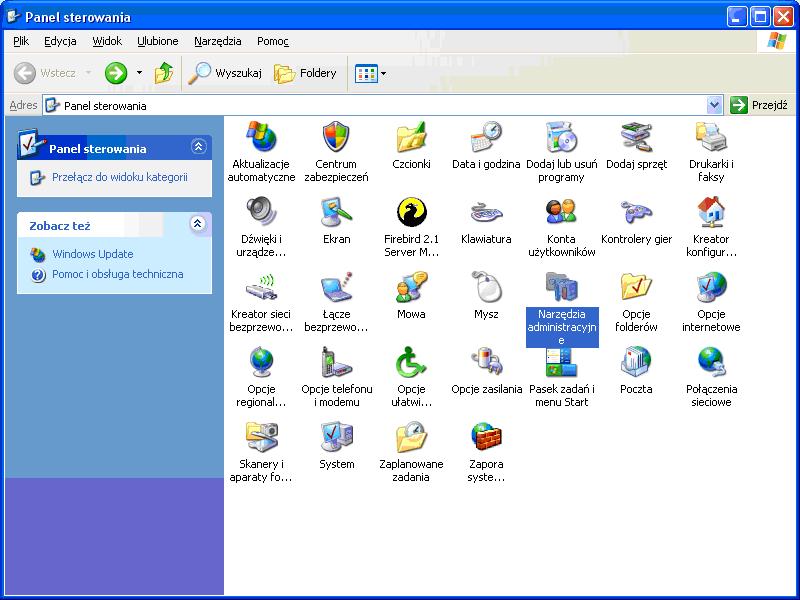Collapse the Zobacz też section
The width and height of the screenshot is (800, 600).
tap(198, 224)
